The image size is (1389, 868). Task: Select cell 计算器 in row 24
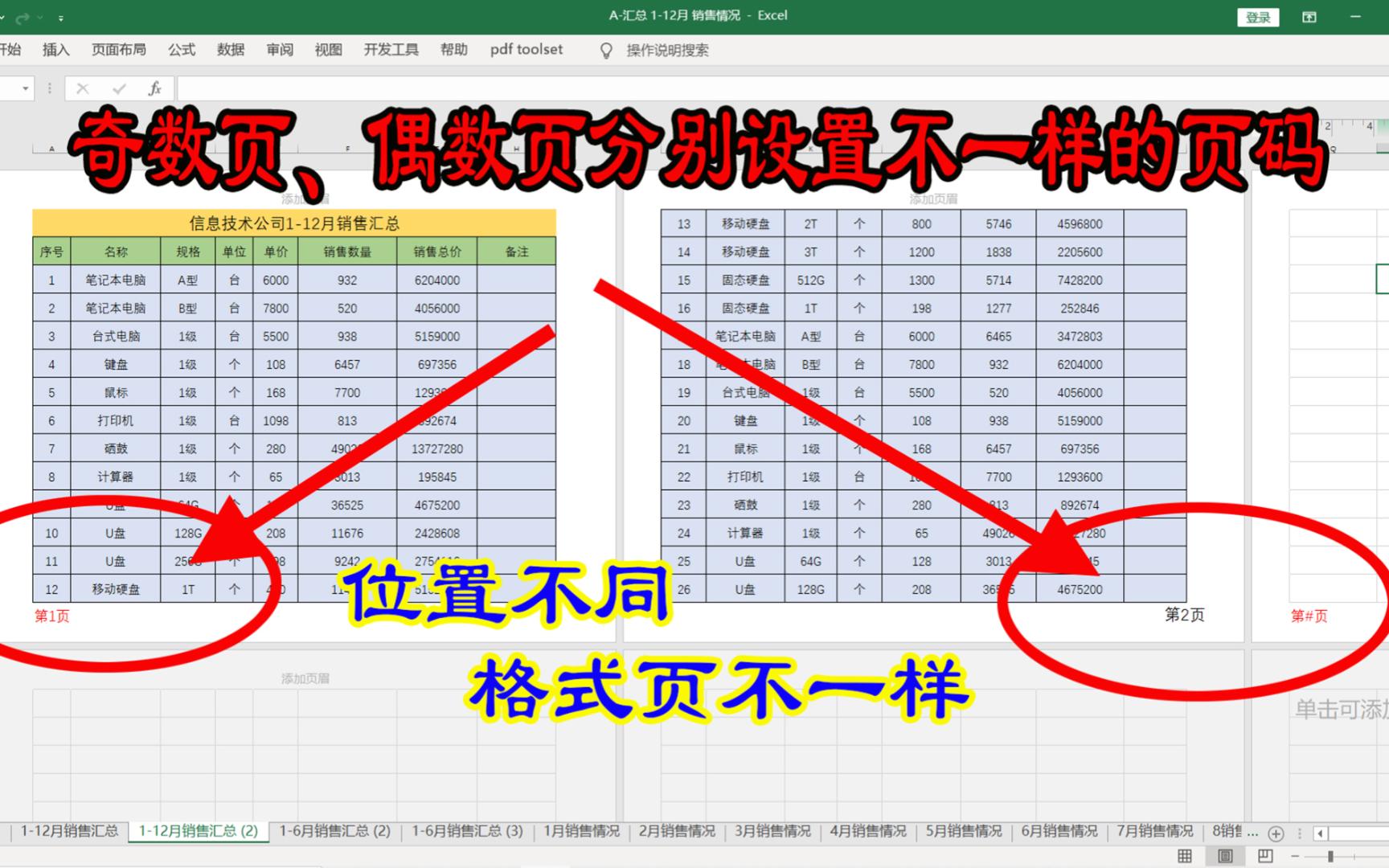click(745, 533)
